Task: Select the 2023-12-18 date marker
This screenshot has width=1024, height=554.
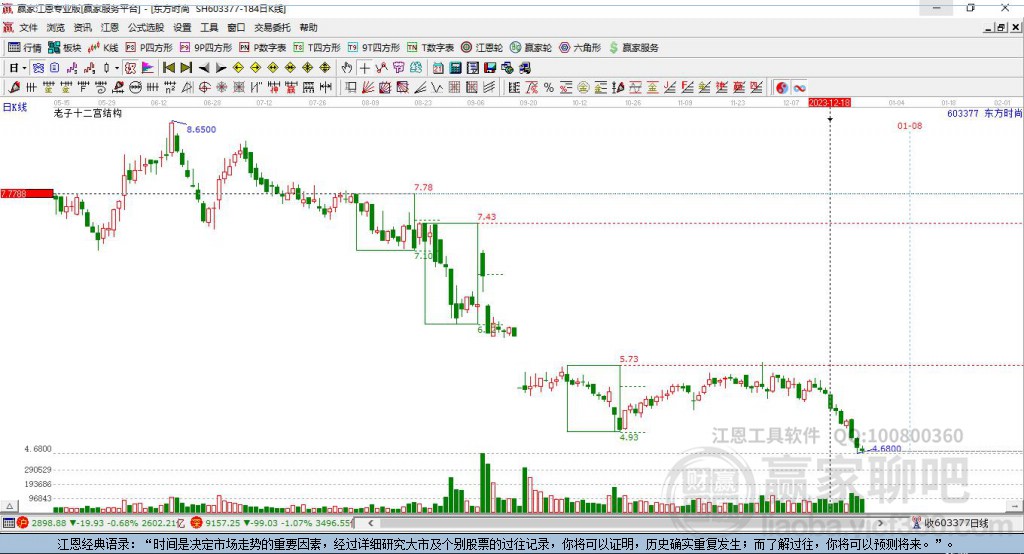Action: pos(829,103)
